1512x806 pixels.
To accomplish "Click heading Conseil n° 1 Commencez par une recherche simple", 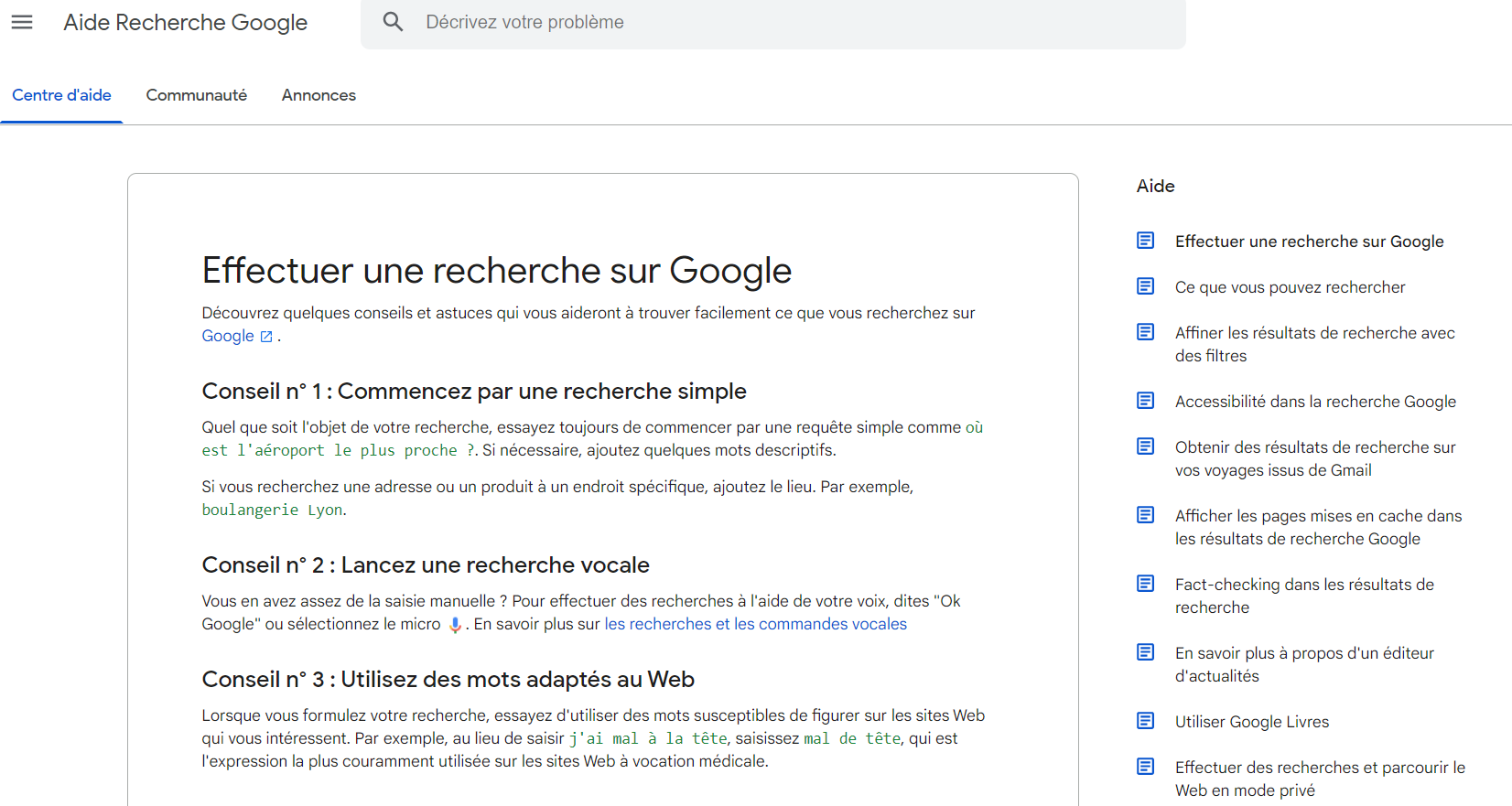I will click(x=474, y=392).
